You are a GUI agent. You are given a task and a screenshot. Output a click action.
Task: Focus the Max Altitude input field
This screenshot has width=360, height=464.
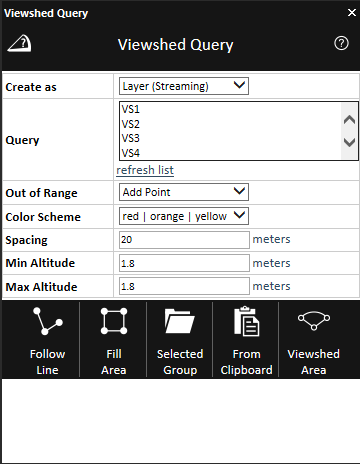[184, 286]
